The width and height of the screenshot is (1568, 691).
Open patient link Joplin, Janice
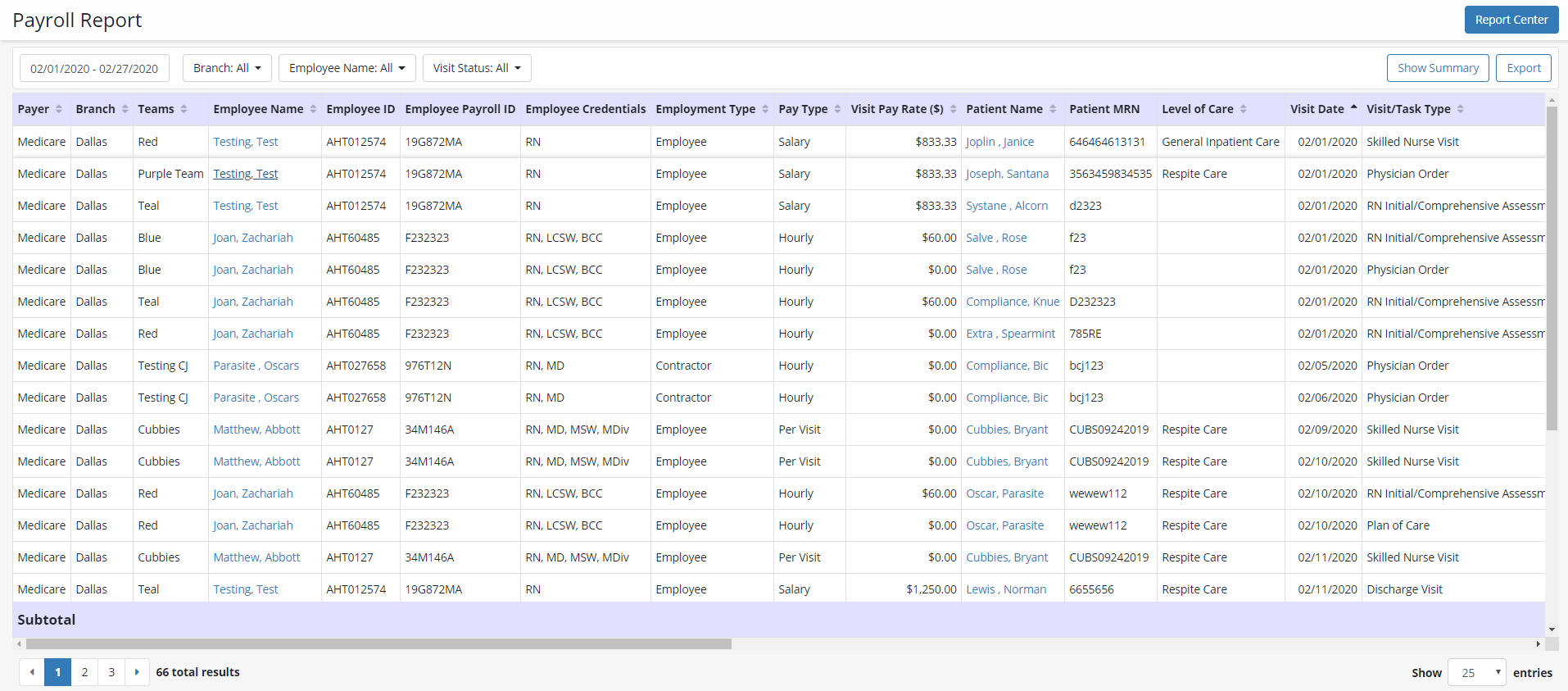pos(999,142)
